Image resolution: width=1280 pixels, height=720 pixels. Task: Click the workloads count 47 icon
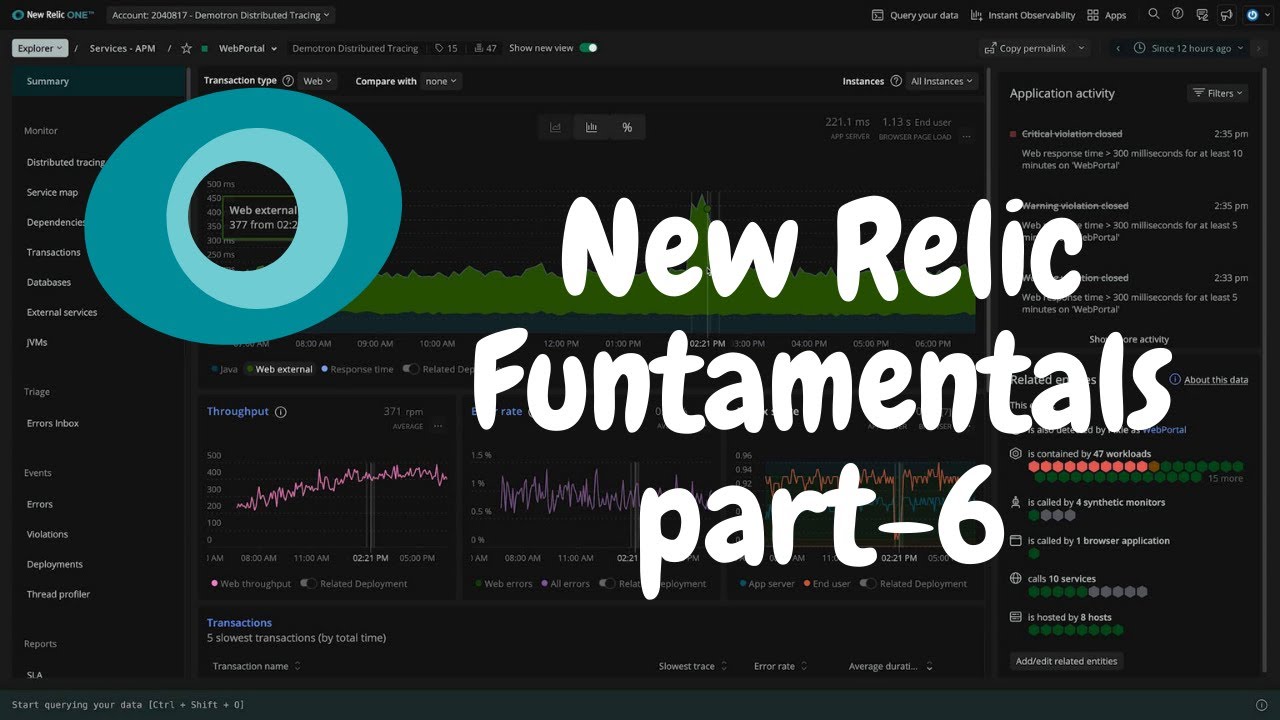pos(485,48)
